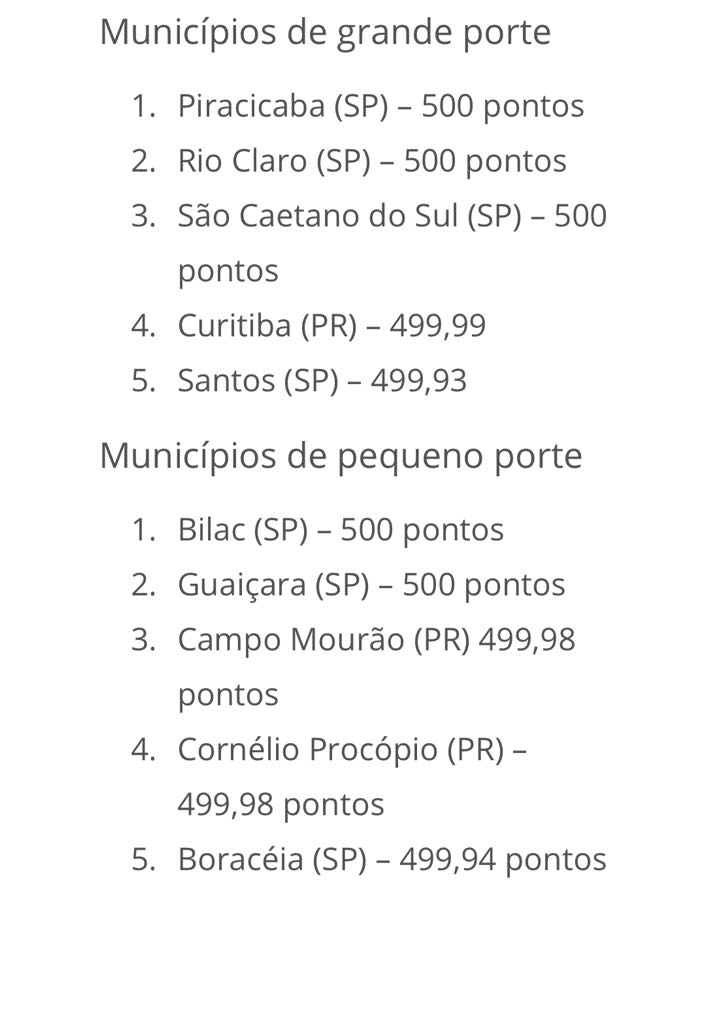Screen dimensions: 725x1024
Task: Click the score 499,94 in the Boracéia line
Action: [x=447, y=860]
